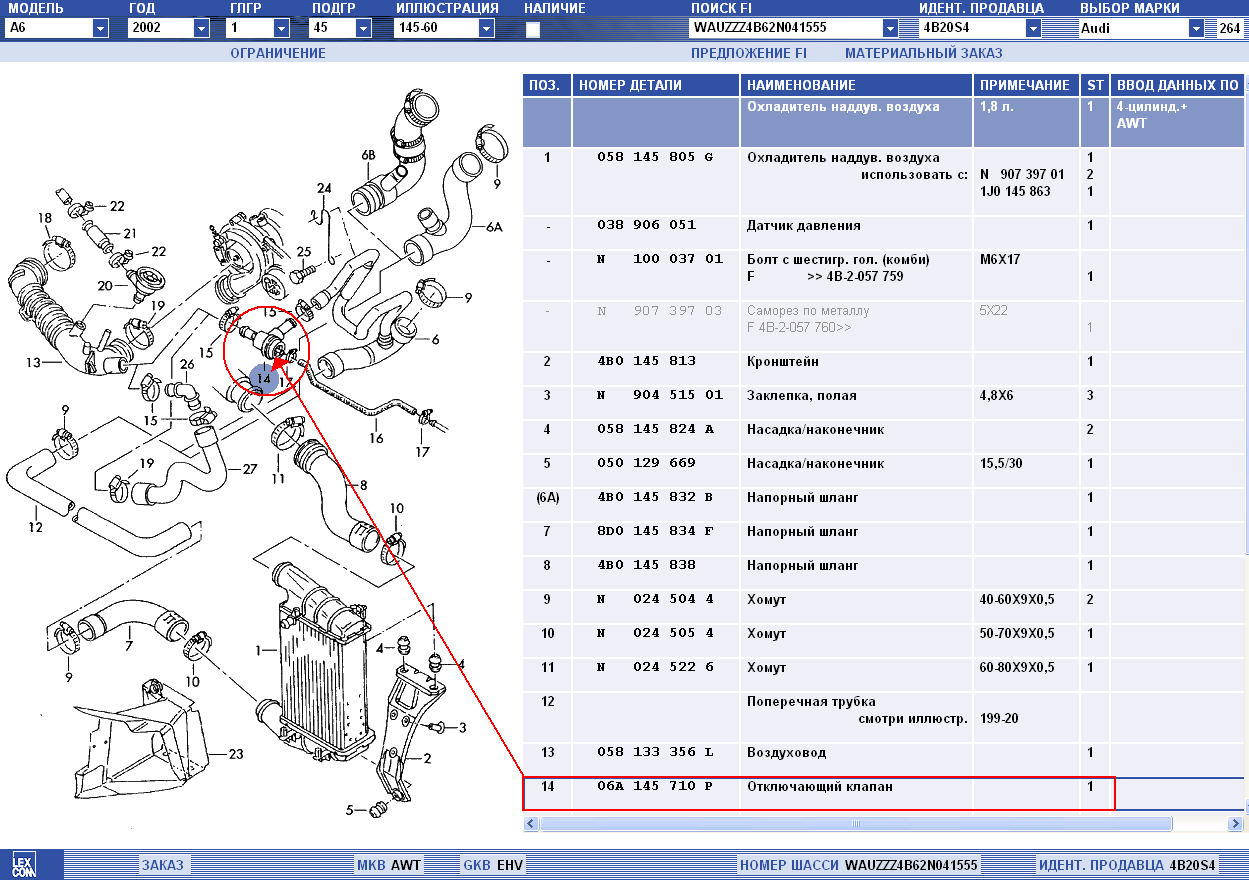Open the МОДЕЛЬ dropdown showing A6
The height and width of the screenshot is (880, 1249).
click(100, 29)
